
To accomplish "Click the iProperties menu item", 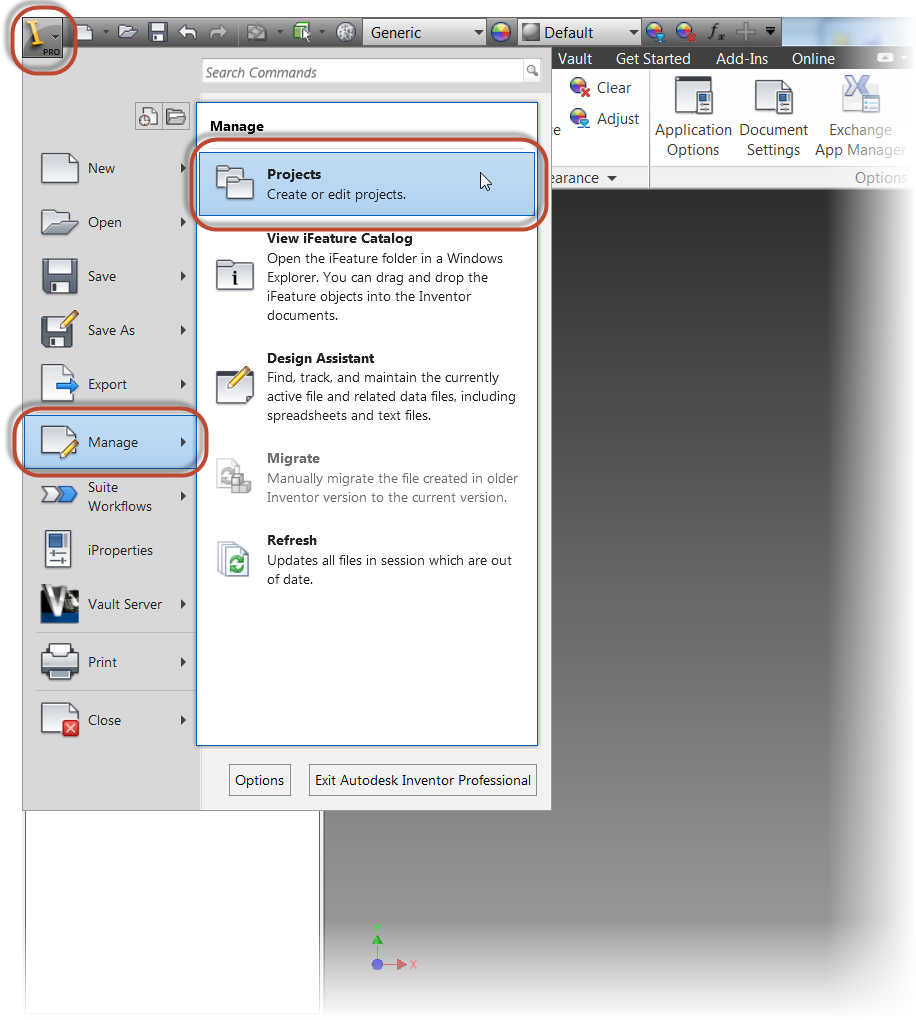I will click(x=111, y=550).
